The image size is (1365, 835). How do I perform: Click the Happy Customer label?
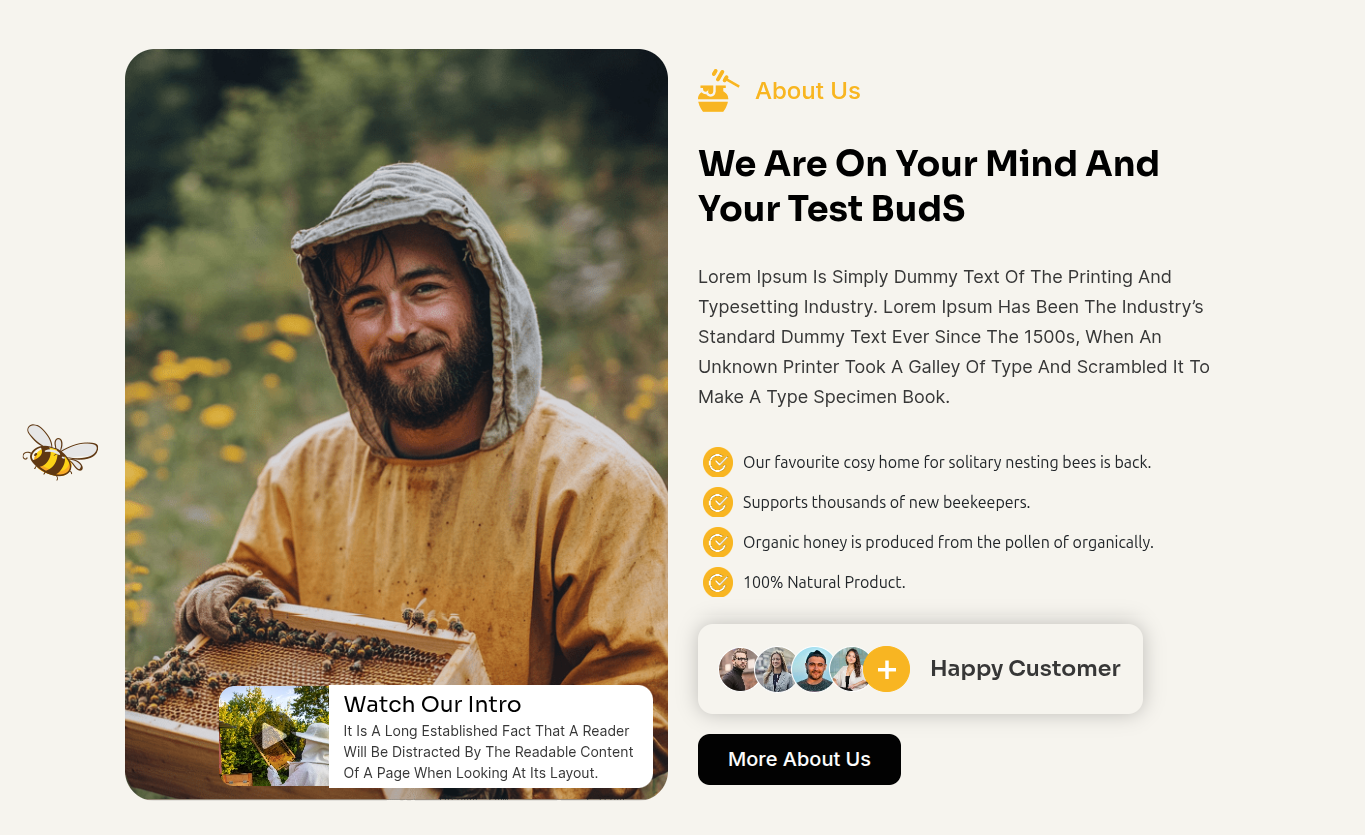[x=1025, y=668]
